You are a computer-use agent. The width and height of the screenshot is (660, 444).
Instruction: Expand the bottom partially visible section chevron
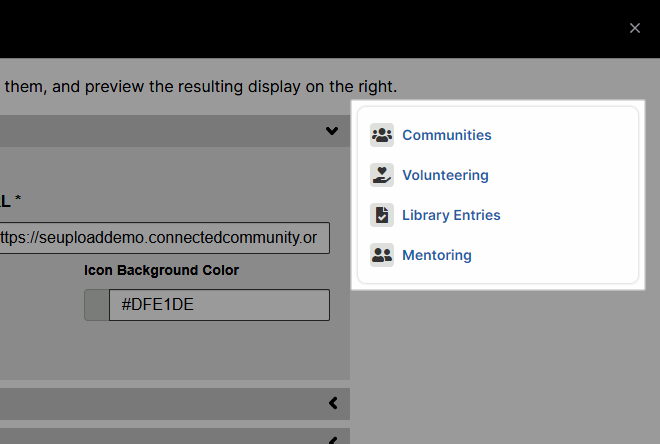pos(333,440)
